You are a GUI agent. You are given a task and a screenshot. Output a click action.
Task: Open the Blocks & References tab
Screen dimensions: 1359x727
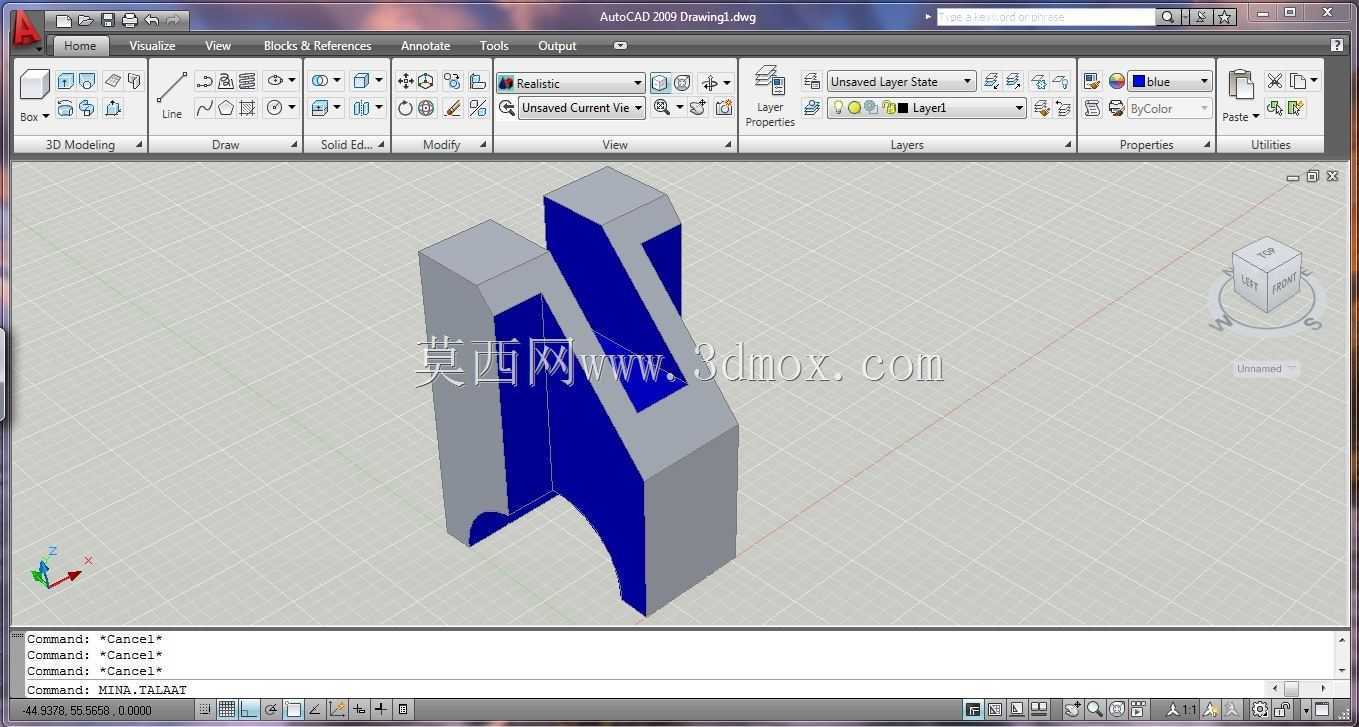click(317, 45)
